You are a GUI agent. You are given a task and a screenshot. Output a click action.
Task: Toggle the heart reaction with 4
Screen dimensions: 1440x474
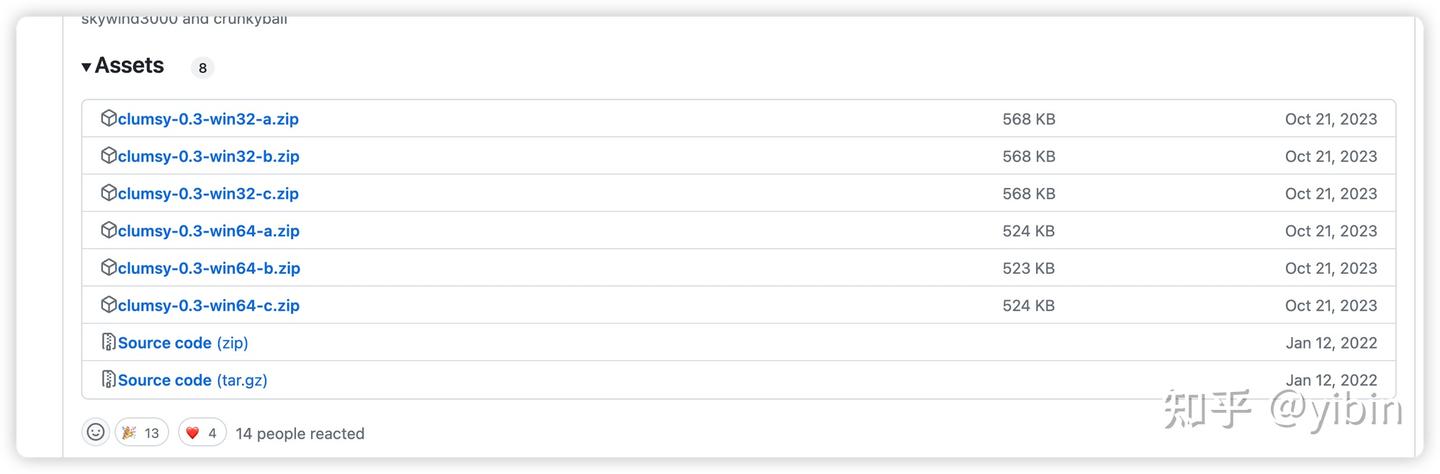click(x=202, y=433)
